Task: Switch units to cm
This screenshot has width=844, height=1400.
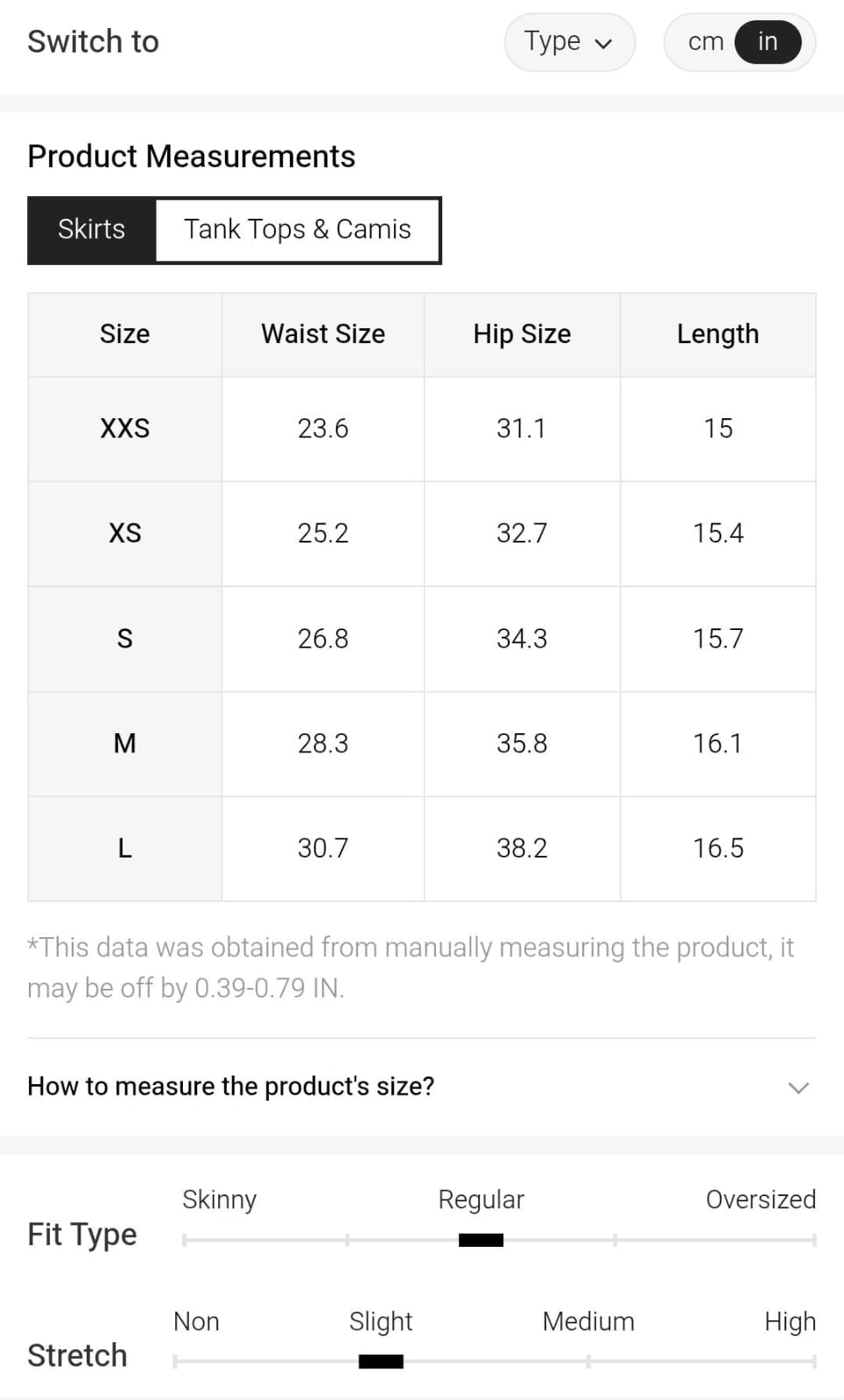Action: 706,42
